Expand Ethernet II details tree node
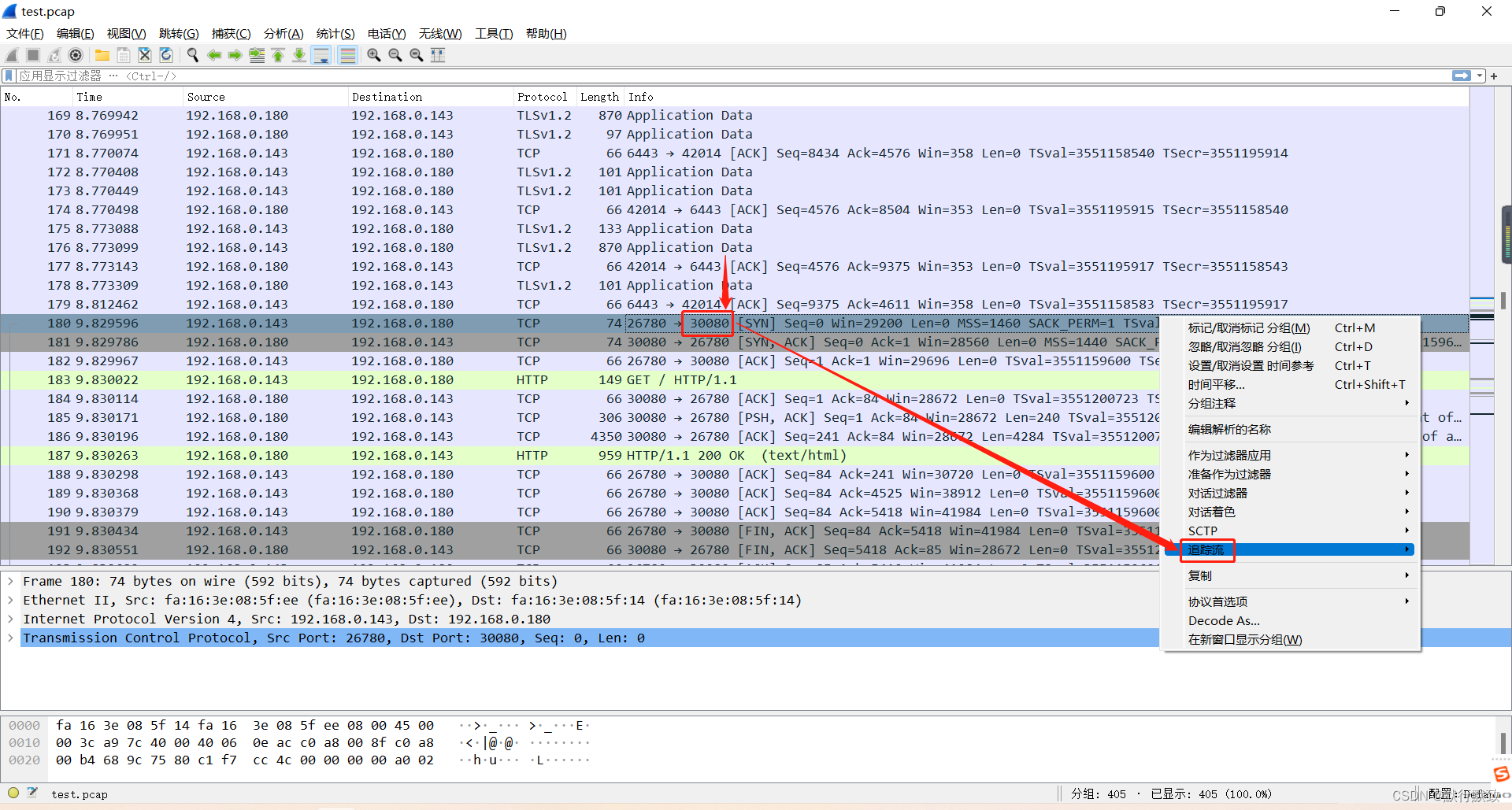Screen dimensions: 1512x810 pyautogui.click(x=10, y=600)
